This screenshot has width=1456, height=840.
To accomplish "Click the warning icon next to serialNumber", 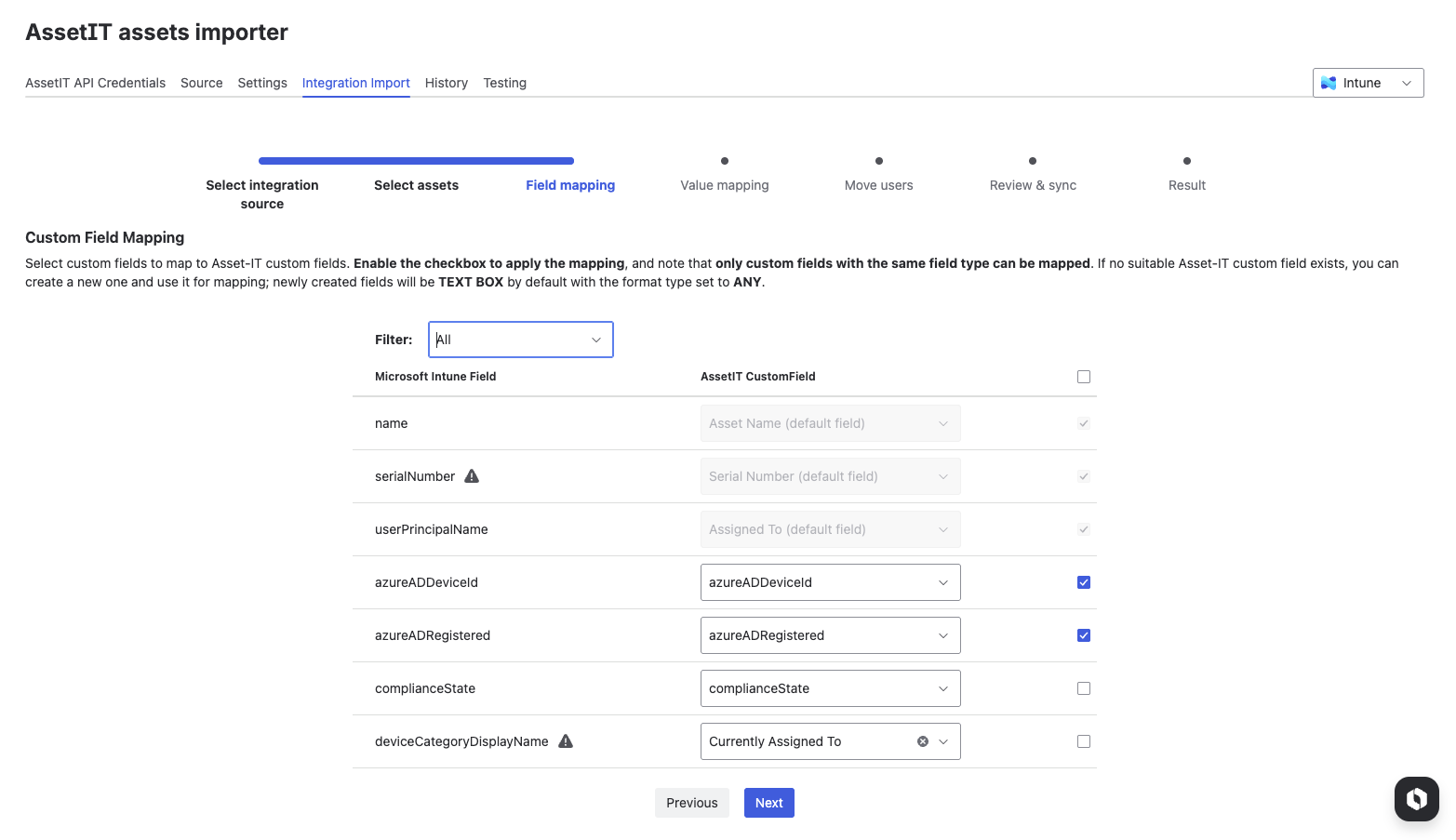I will [472, 476].
